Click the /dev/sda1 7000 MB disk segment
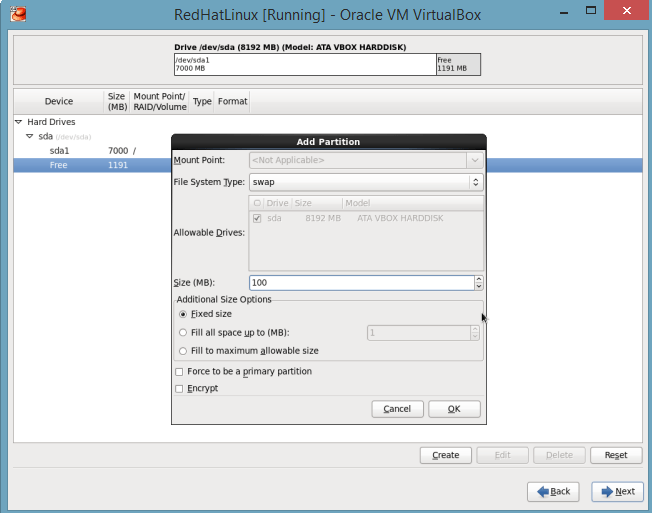Viewport: 652px width, 513px height. (x=305, y=64)
